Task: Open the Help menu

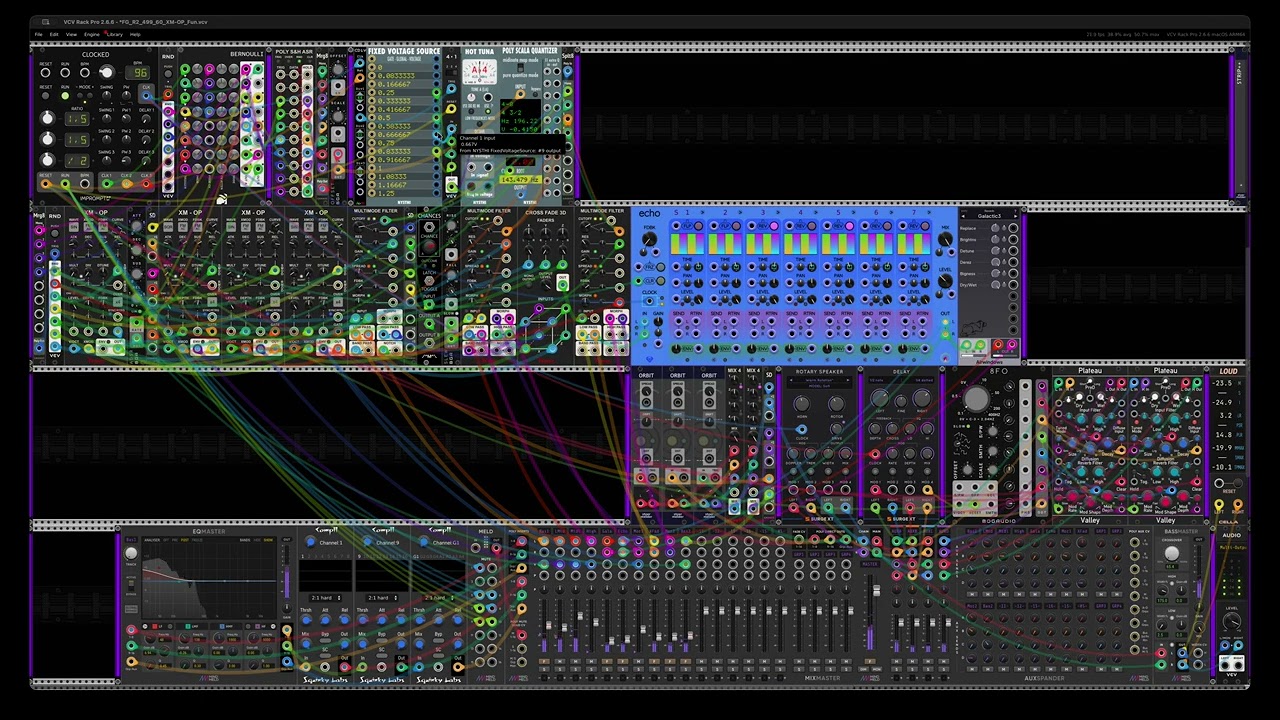Action: [135, 34]
